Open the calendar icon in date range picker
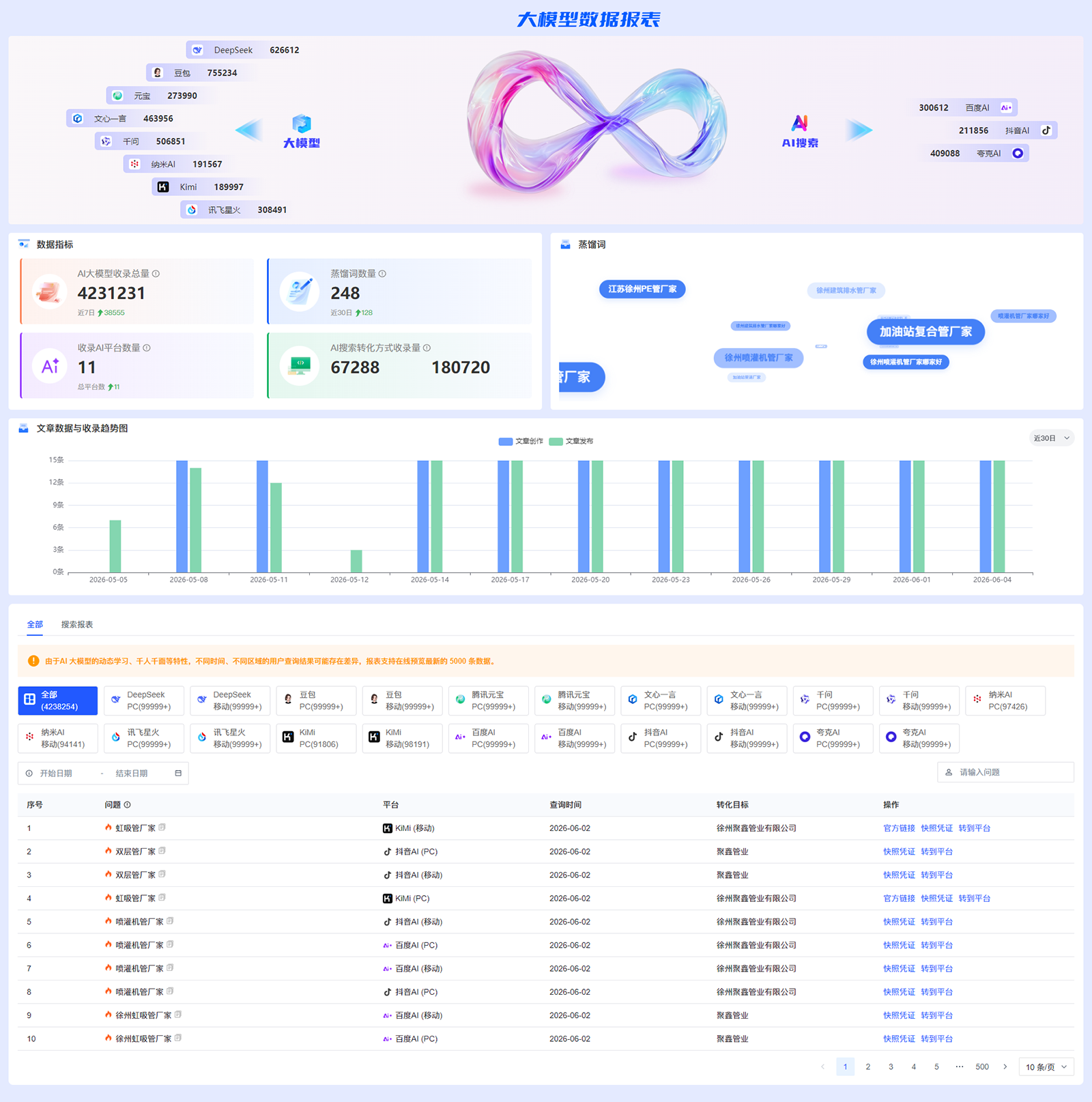 coord(178,773)
